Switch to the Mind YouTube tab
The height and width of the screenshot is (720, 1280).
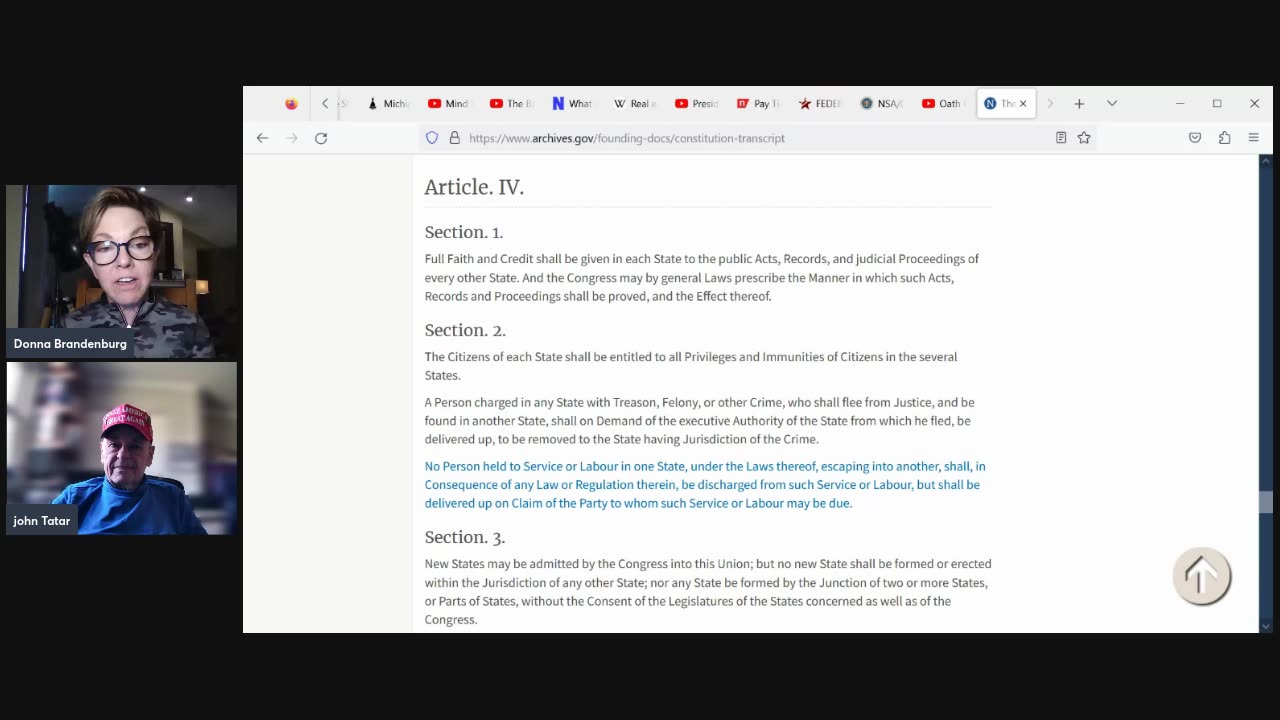coord(448,103)
